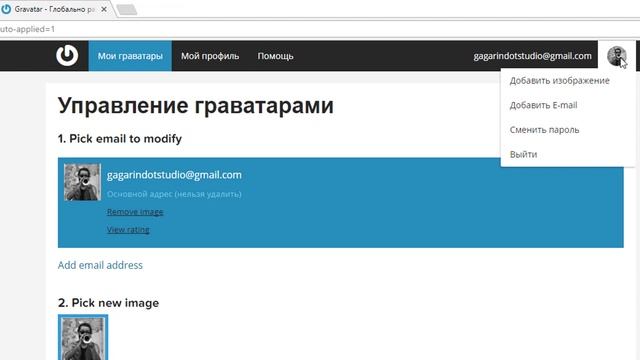Open the View rating link
The height and width of the screenshot is (360, 640).
tap(128, 229)
